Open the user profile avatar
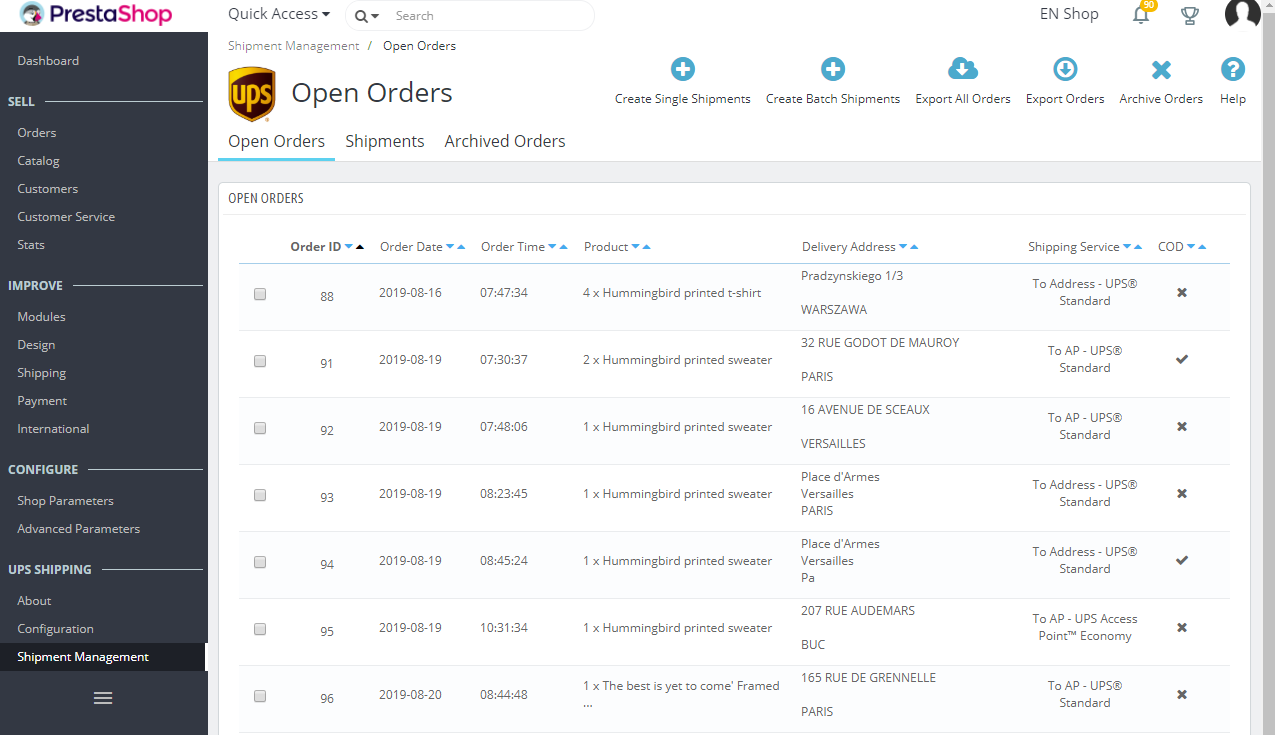 [x=1243, y=13]
